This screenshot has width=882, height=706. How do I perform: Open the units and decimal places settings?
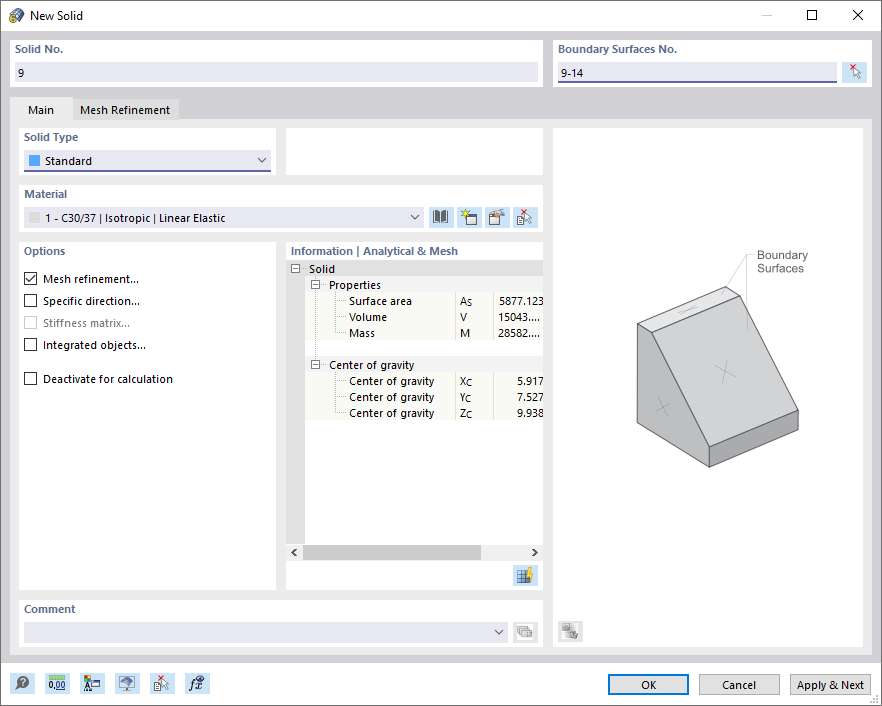point(57,683)
